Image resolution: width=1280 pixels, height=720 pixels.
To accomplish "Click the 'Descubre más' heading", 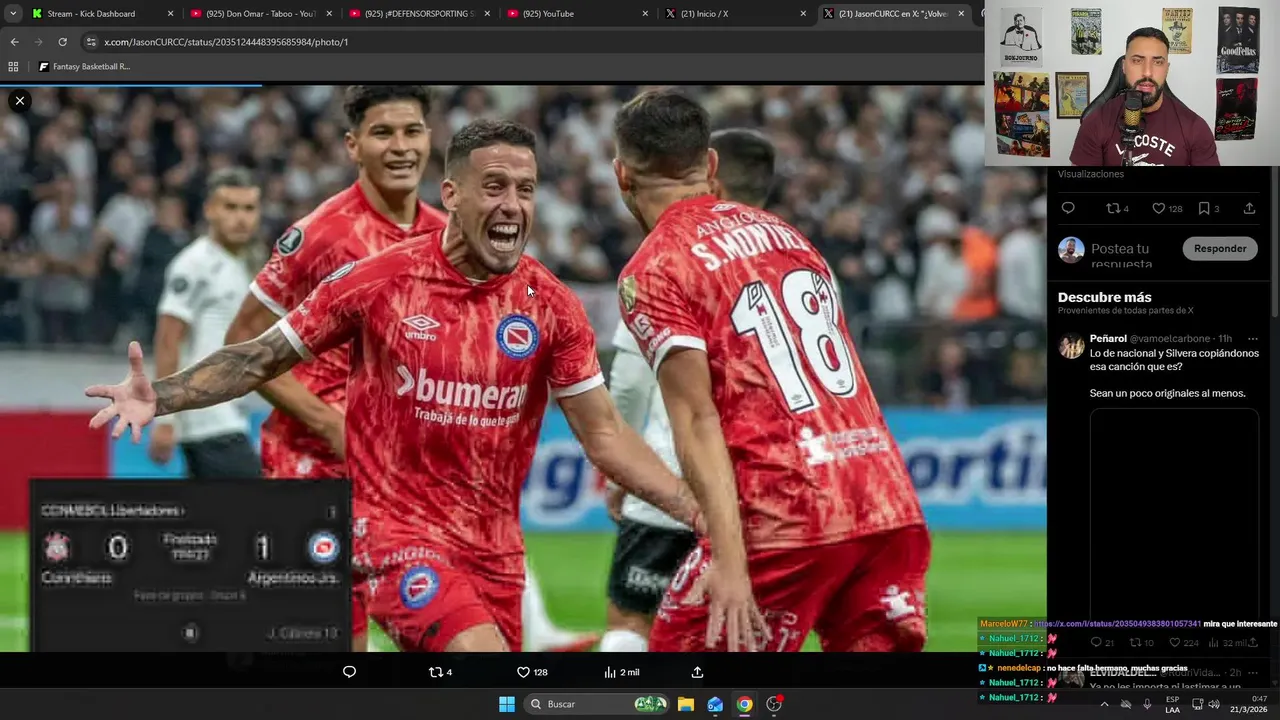I will click(x=1104, y=297).
